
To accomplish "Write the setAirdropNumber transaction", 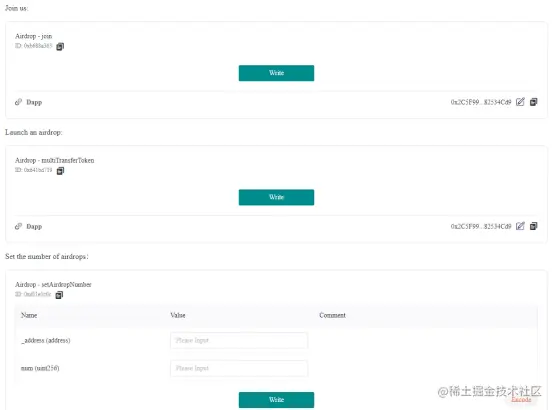I will (276, 400).
